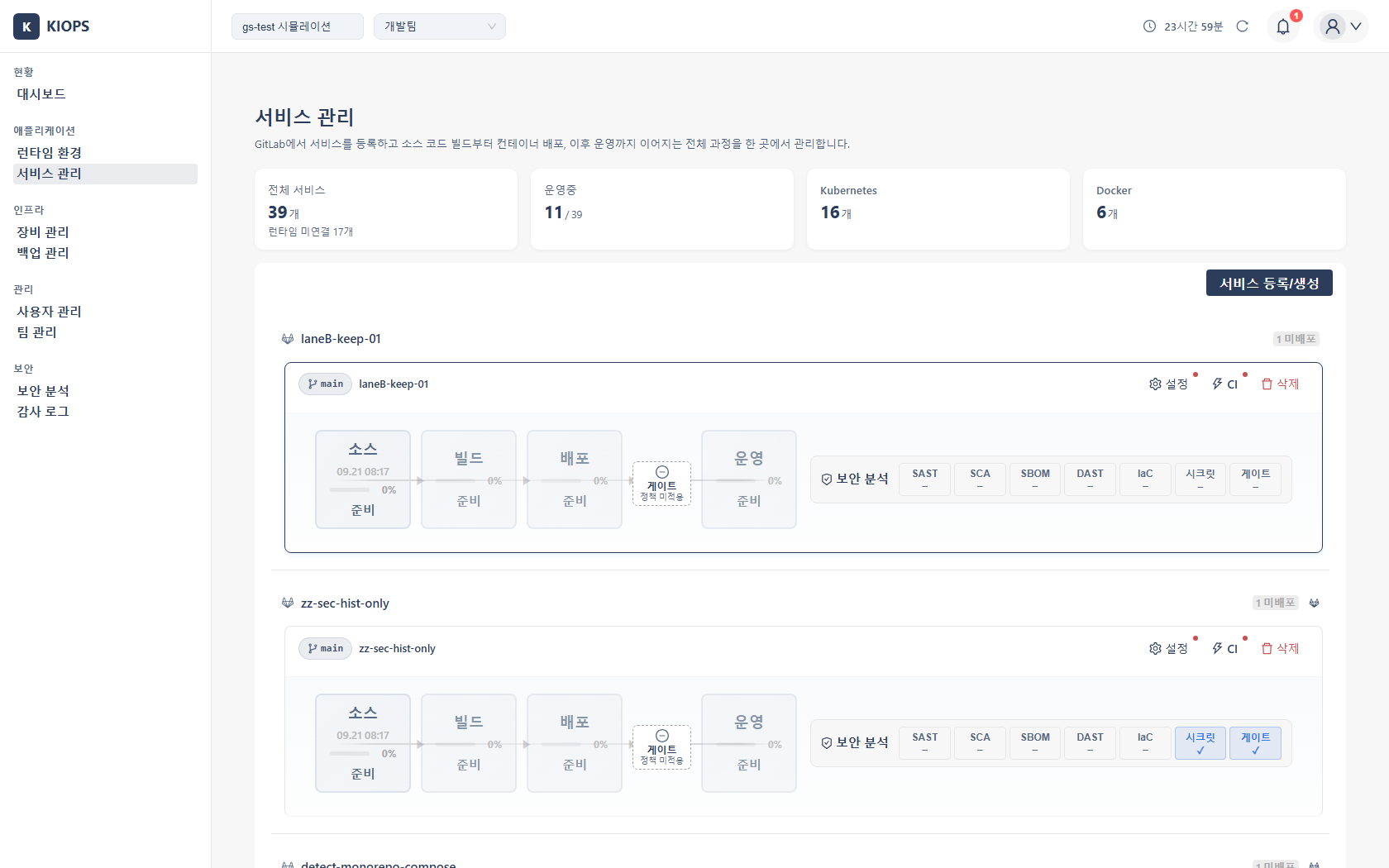Toggle IaC for laneB-keep-01
The image size is (1389, 868).
[1145, 479]
